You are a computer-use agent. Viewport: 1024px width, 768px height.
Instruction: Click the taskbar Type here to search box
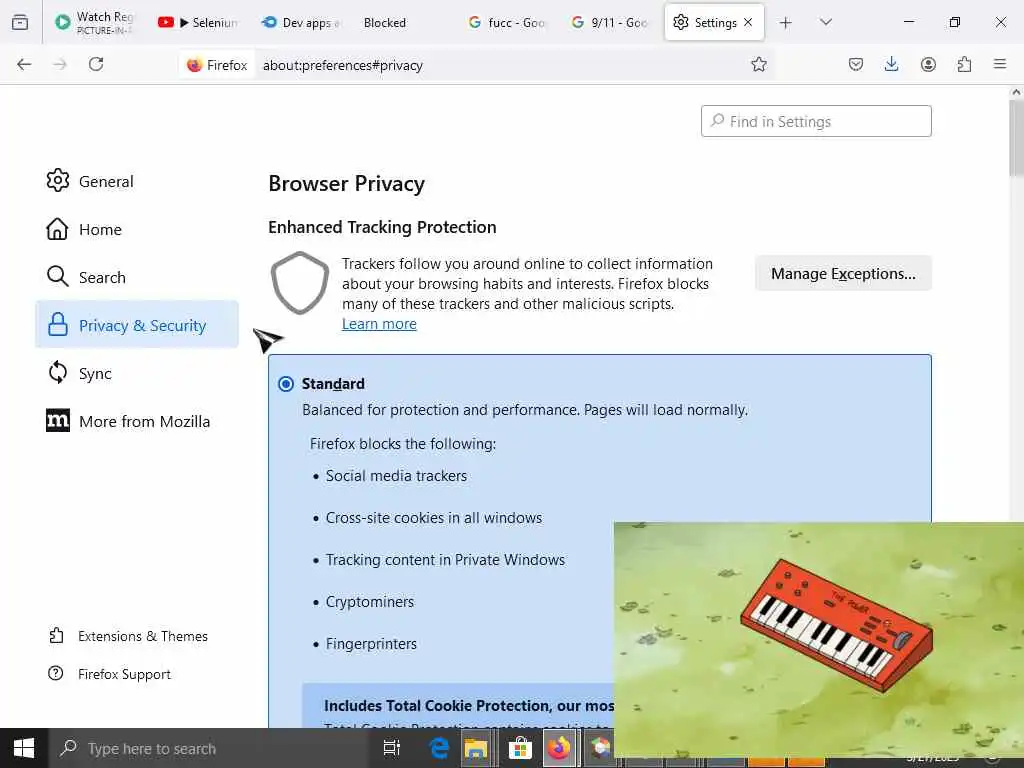(208, 748)
